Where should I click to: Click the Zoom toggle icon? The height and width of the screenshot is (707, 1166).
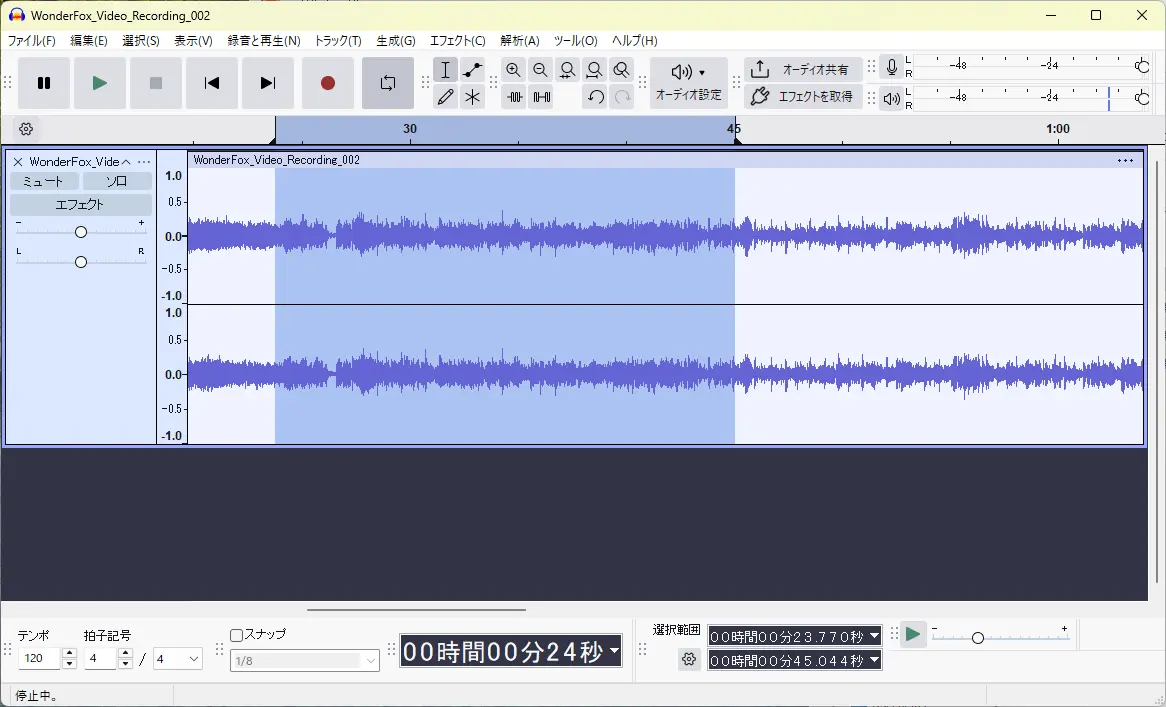point(622,70)
